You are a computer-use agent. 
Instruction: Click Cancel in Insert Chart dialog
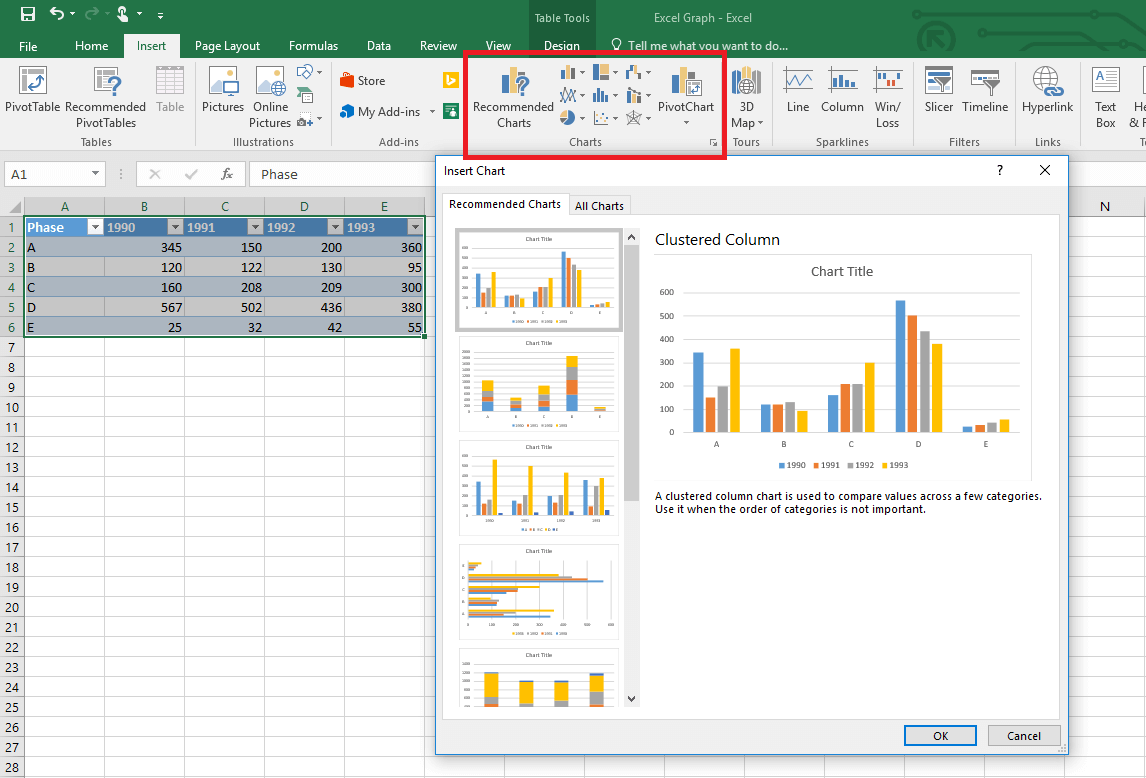(x=1023, y=736)
